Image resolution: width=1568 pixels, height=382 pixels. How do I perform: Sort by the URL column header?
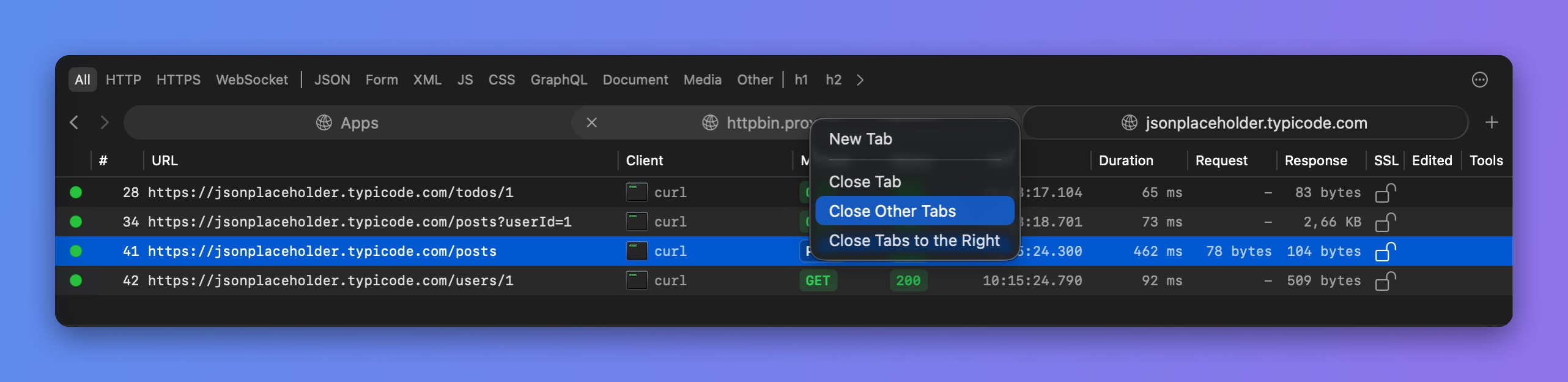pos(165,160)
